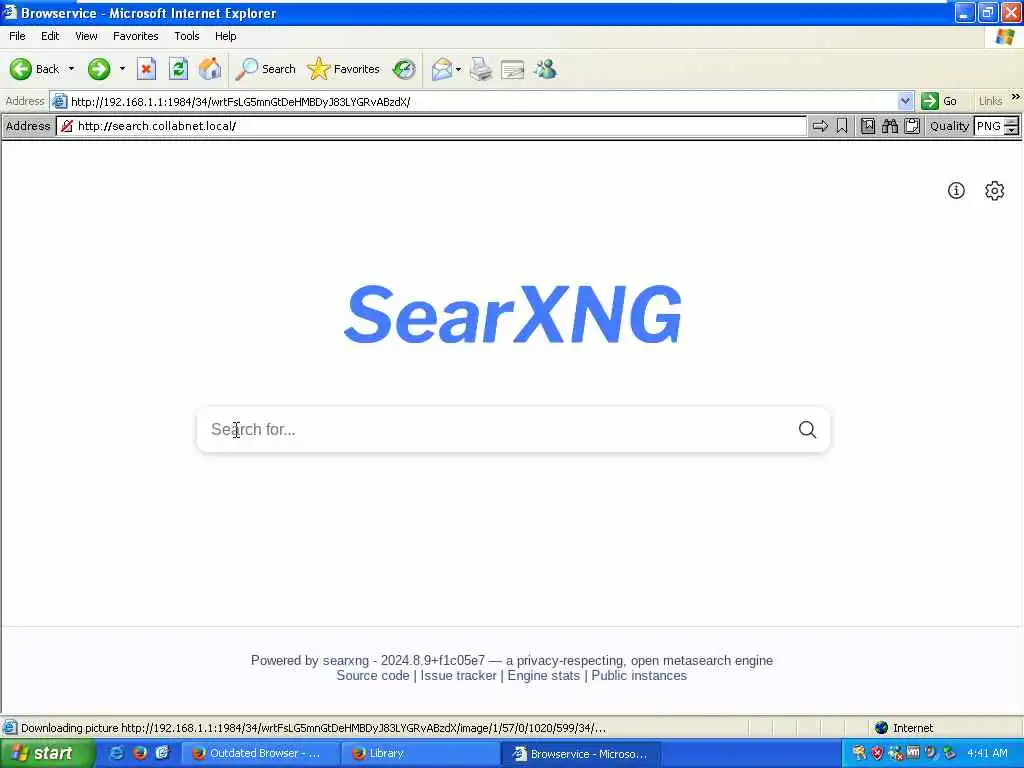
Task: Open the IE Search pane
Action: click(266, 69)
